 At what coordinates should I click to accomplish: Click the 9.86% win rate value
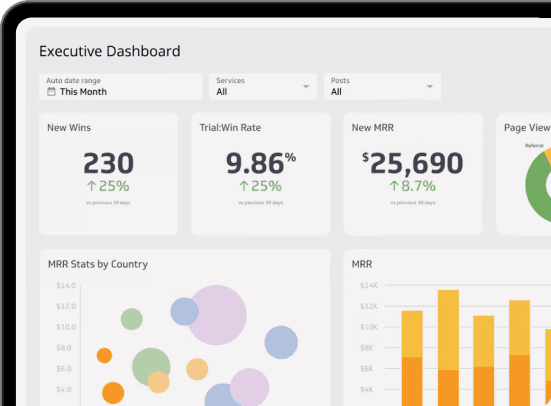(261, 163)
